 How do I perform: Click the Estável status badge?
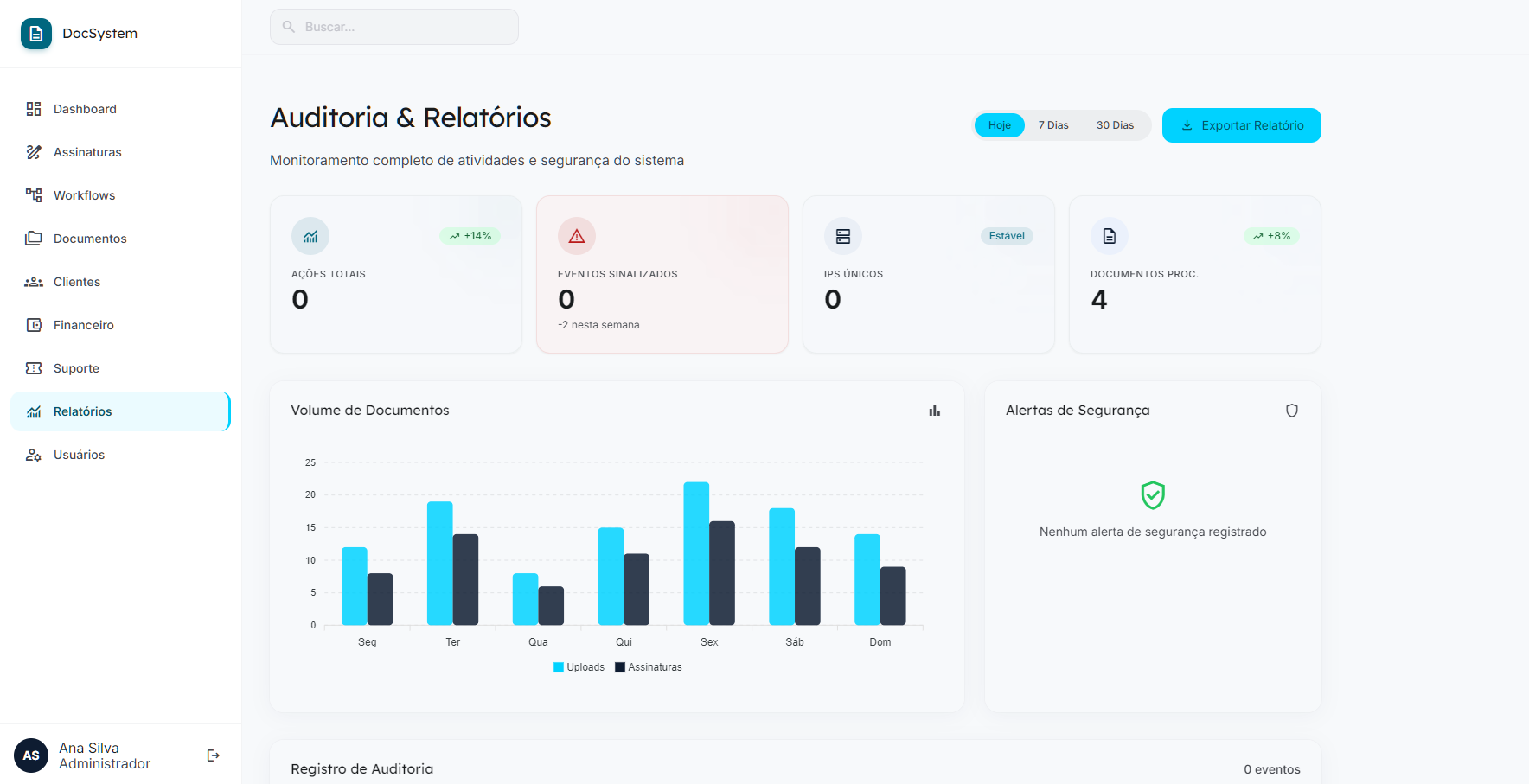[x=1007, y=236]
